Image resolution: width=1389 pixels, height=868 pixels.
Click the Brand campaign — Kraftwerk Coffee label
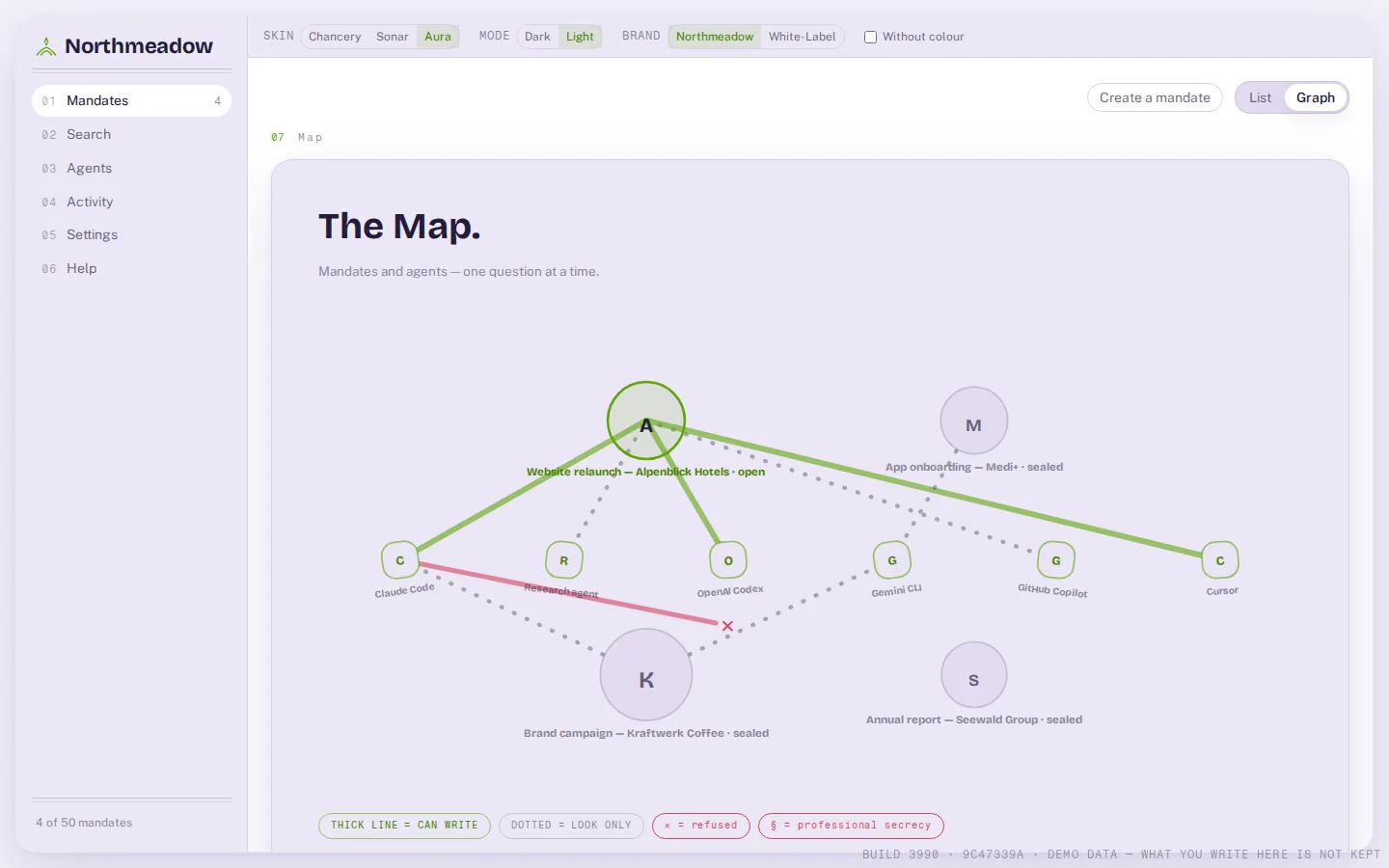pos(646,733)
